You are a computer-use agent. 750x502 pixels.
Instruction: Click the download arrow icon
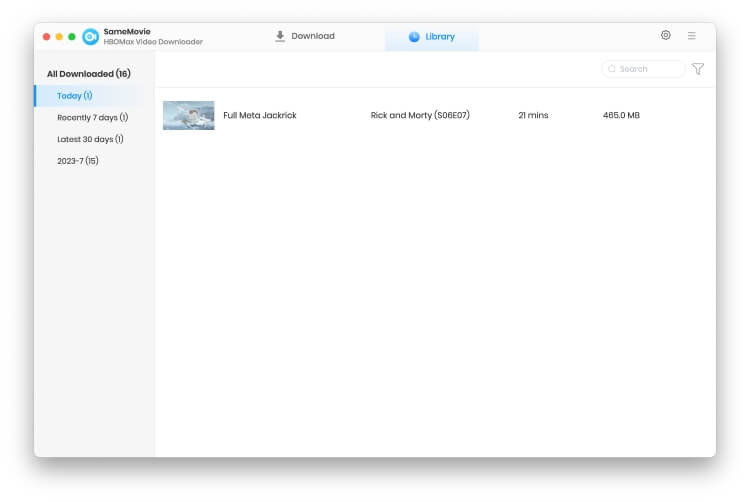click(280, 36)
